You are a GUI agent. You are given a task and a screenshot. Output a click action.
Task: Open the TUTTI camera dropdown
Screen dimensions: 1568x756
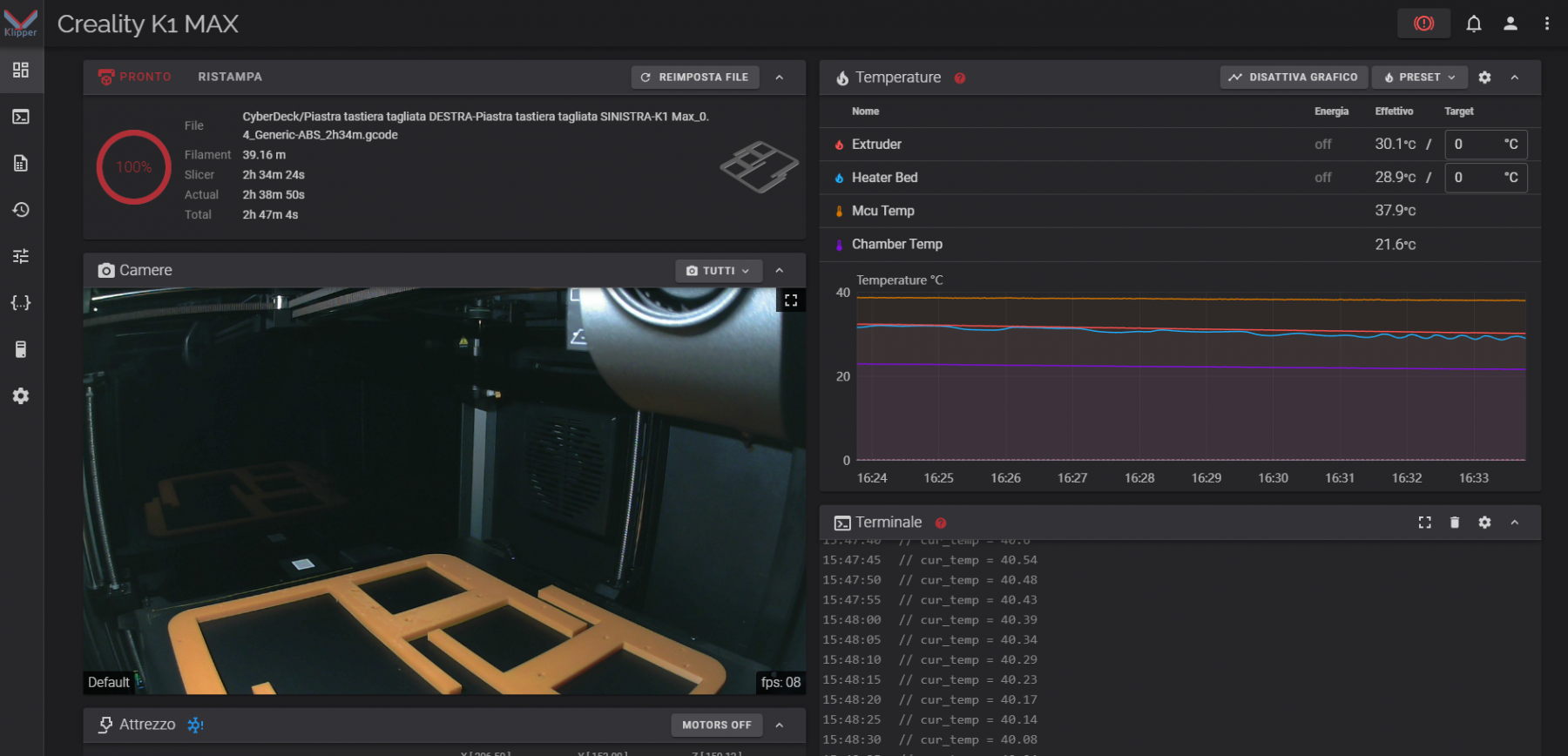click(719, 271)
